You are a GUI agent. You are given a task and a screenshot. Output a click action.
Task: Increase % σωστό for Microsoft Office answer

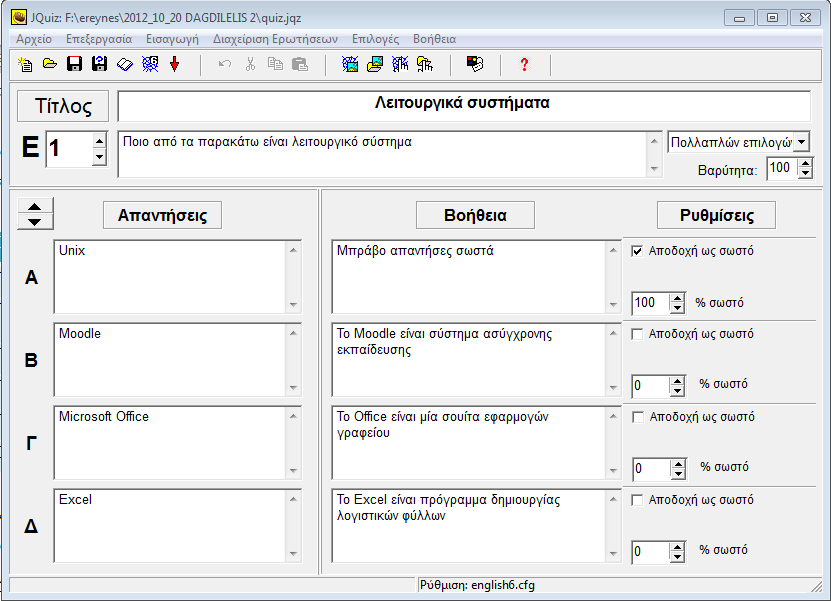678,464
